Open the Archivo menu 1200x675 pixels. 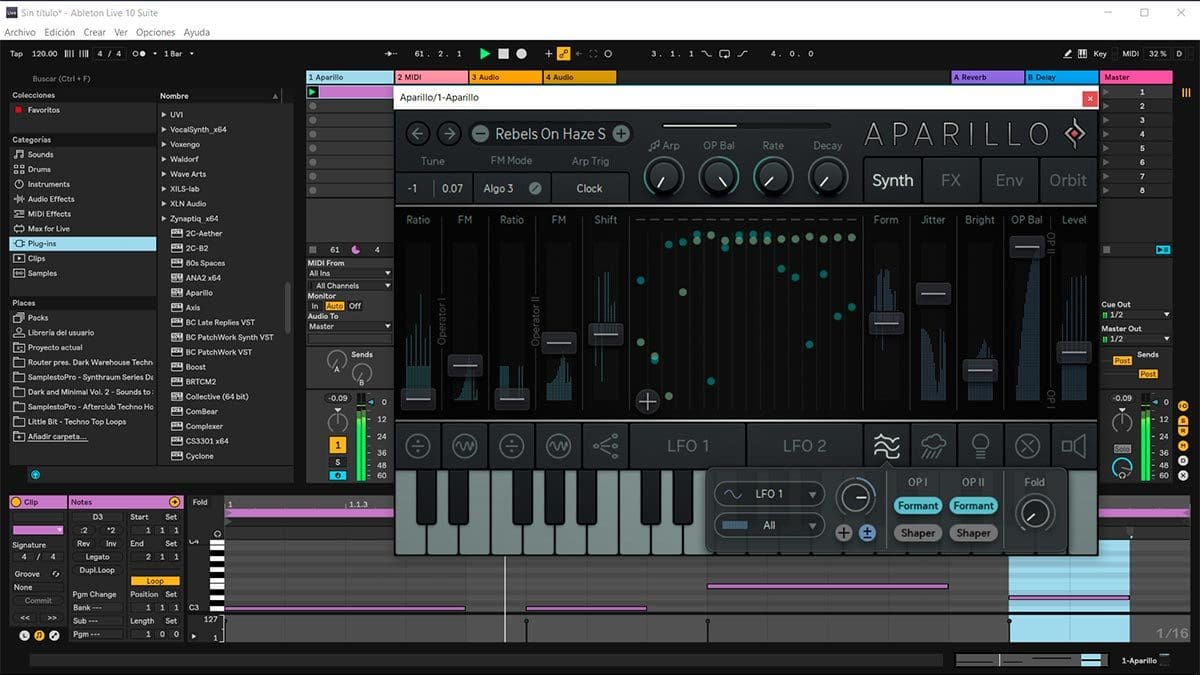(x=20, y=32)
